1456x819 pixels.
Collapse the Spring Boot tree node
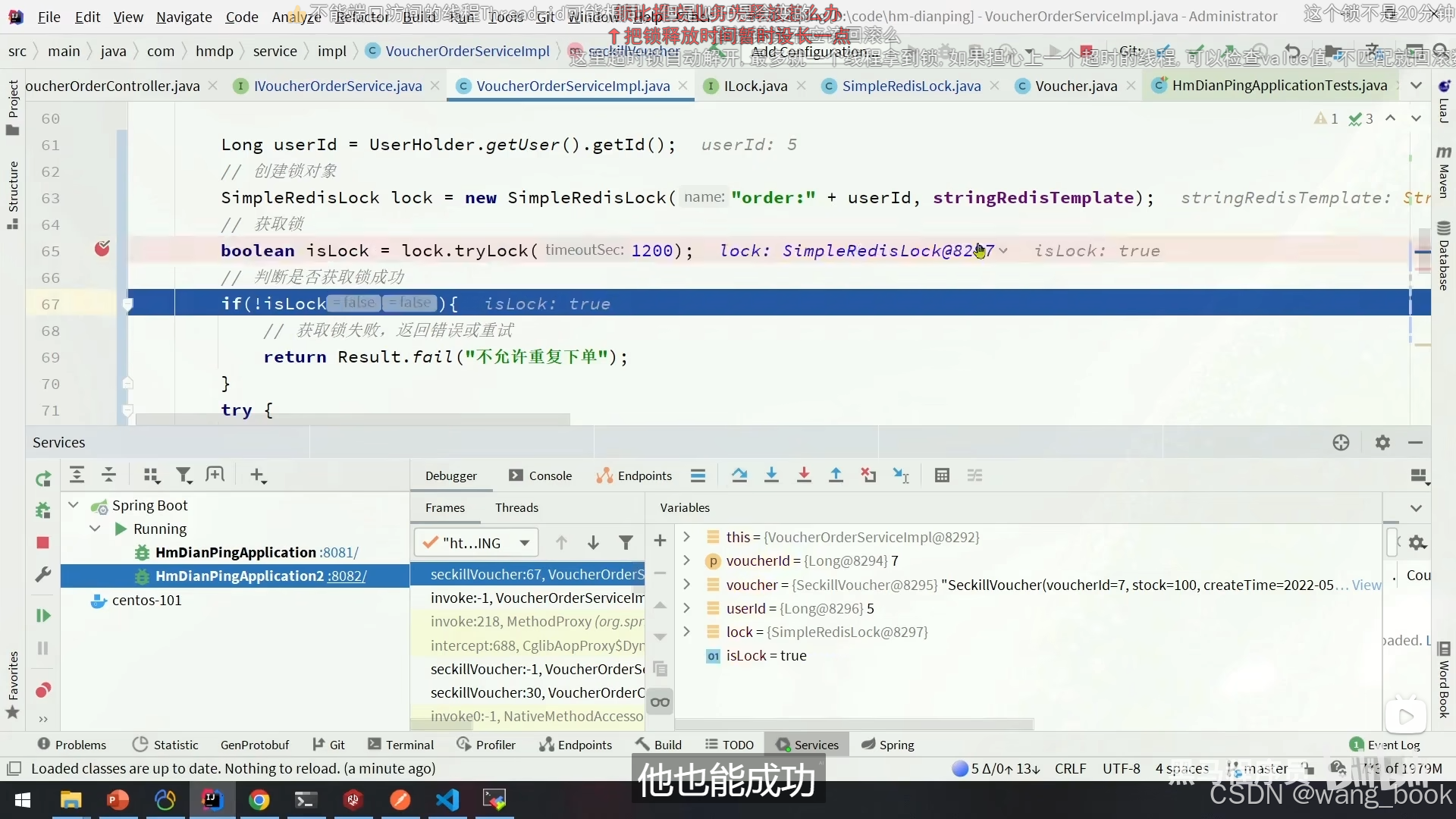(x=74, y=505)
